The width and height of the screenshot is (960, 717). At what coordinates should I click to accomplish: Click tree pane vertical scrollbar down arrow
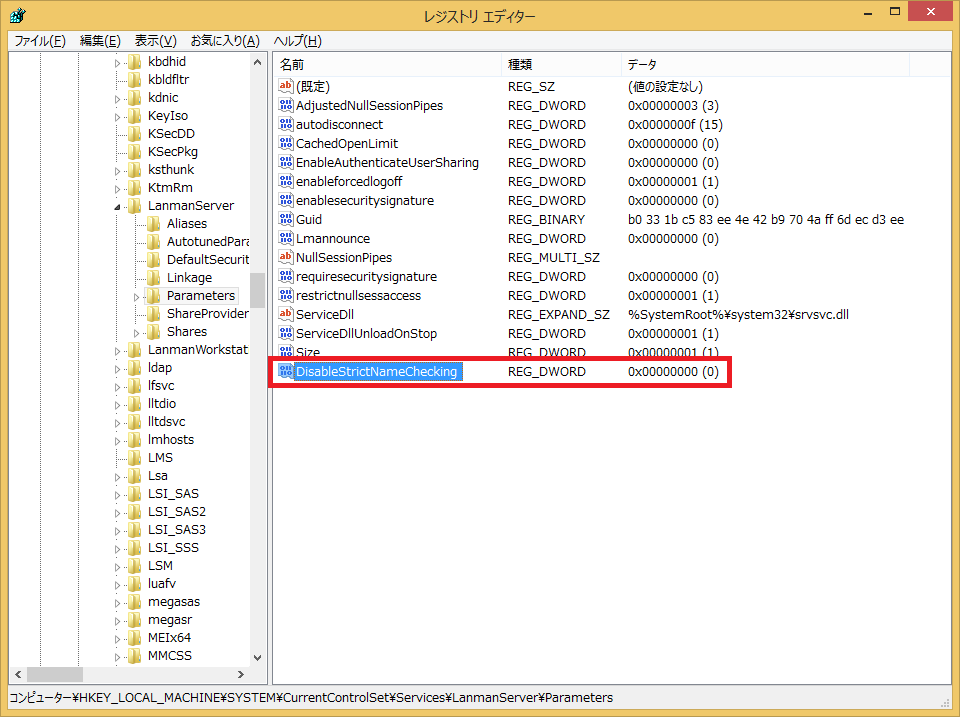257,657
